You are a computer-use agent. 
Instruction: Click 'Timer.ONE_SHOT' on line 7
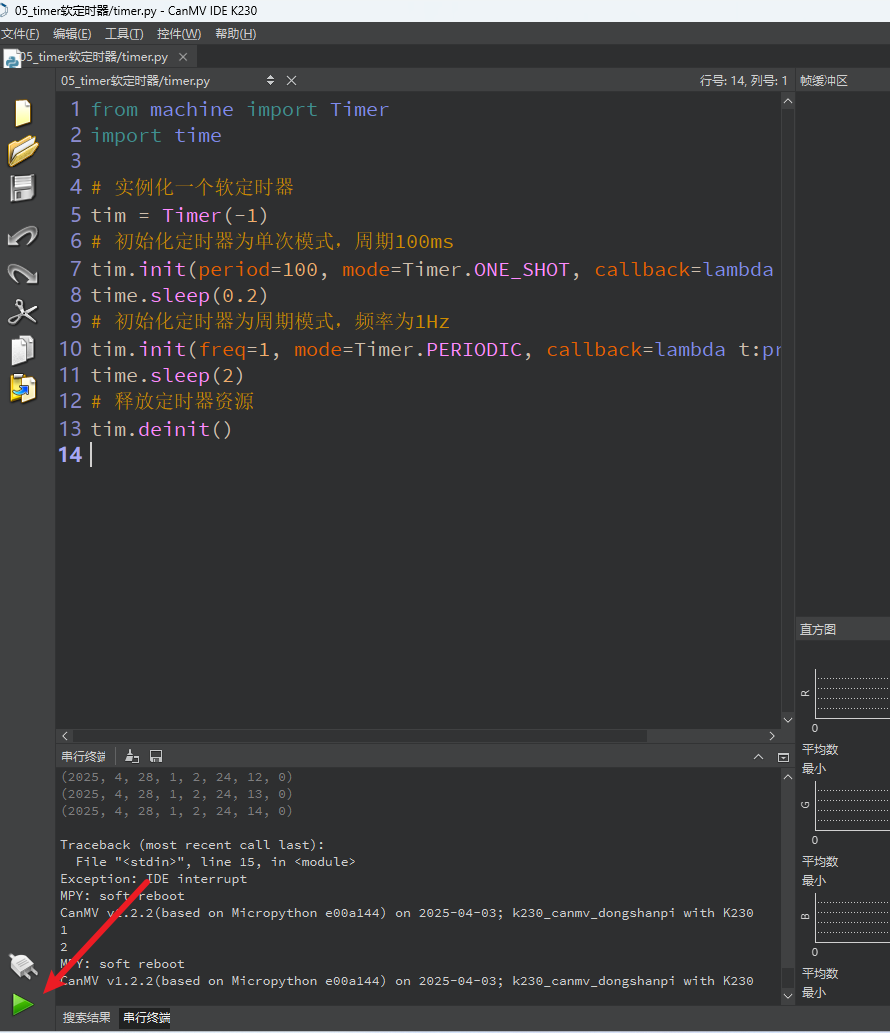(x=486, y=269)
